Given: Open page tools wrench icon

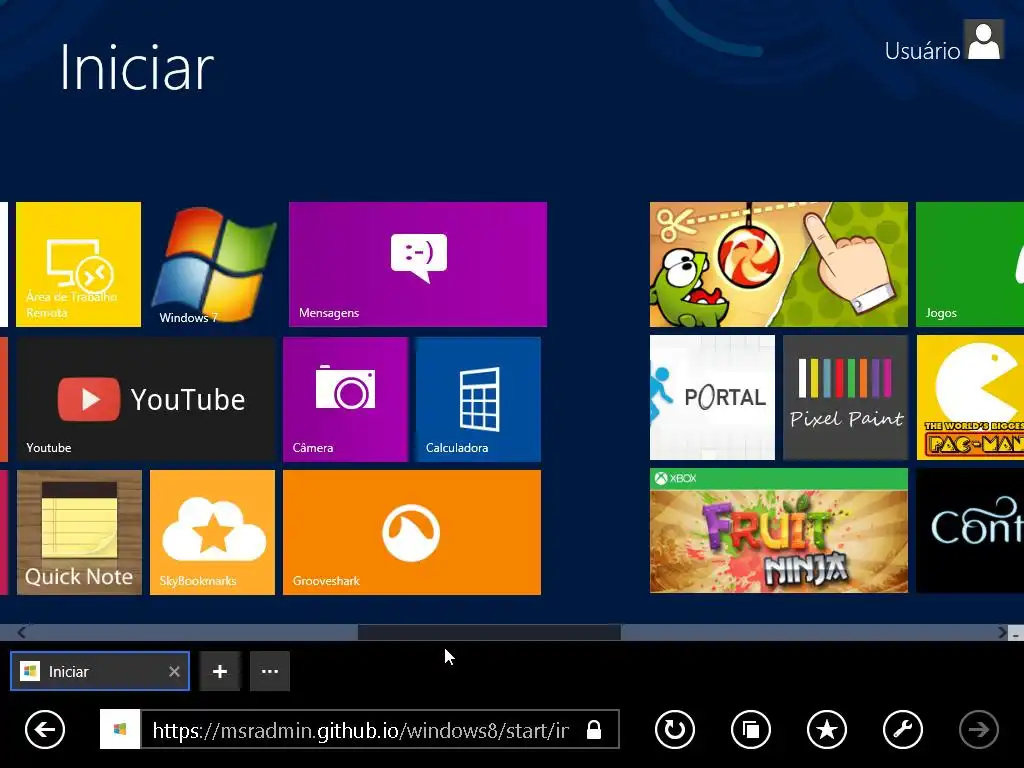Looking at the screenshot, I should [x=903, y=729].
